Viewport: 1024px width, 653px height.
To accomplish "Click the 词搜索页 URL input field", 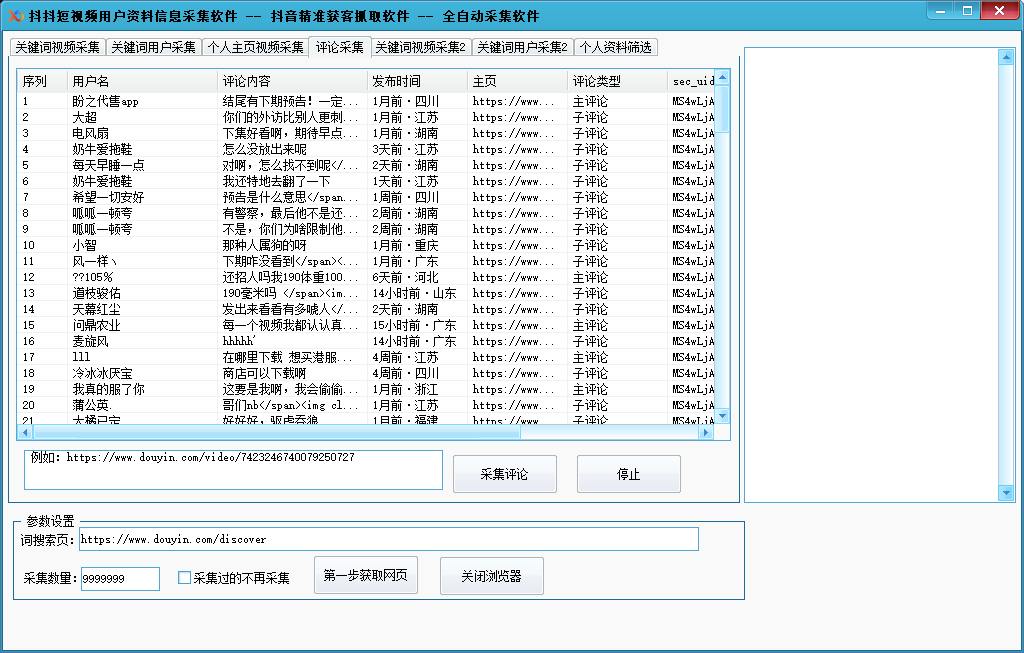I will click(x=389, y=539).
